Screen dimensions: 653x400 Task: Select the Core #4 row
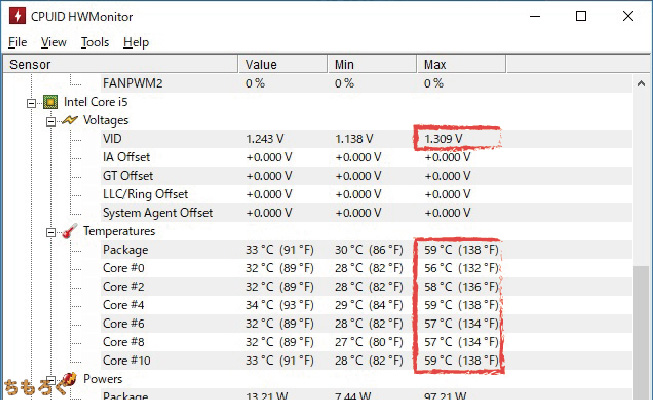366,305
